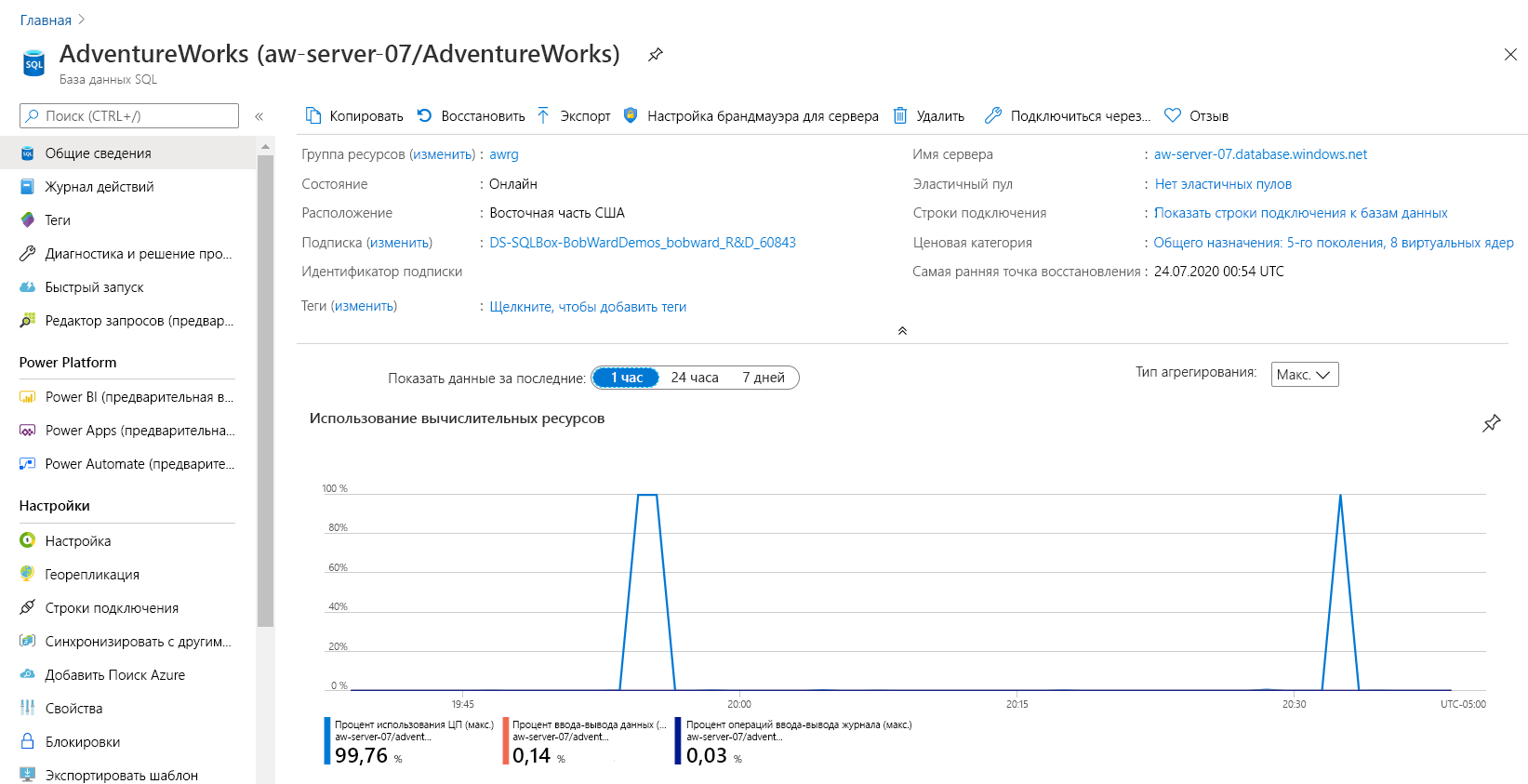Open server firewall settings shield icon
1528x784 pixels.
[630, 115]
